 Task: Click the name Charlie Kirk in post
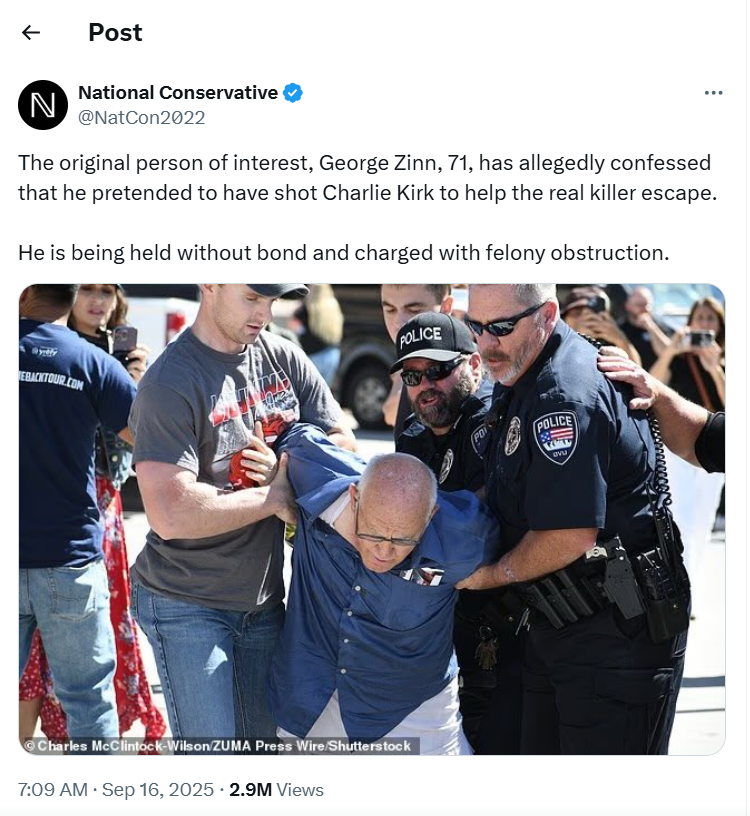378,193
